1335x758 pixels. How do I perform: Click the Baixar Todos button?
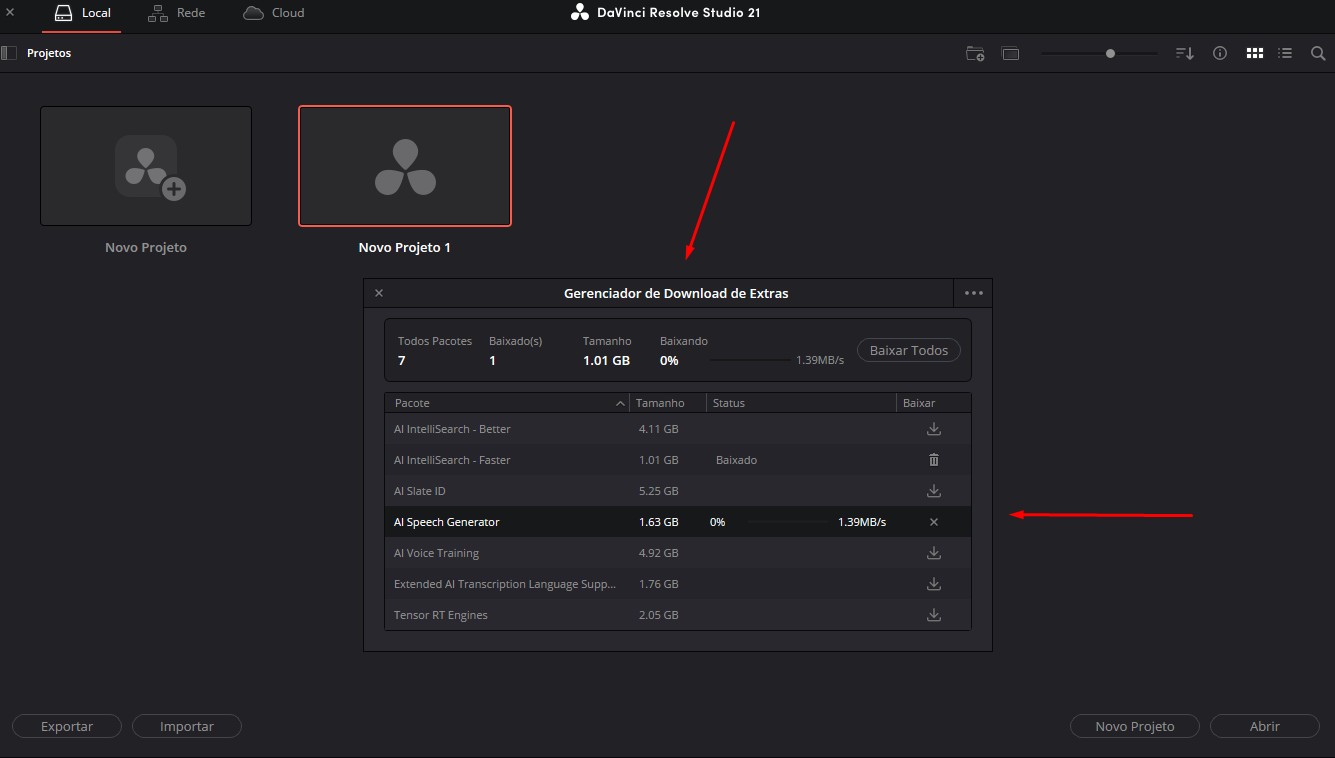(x=909, y=351)
